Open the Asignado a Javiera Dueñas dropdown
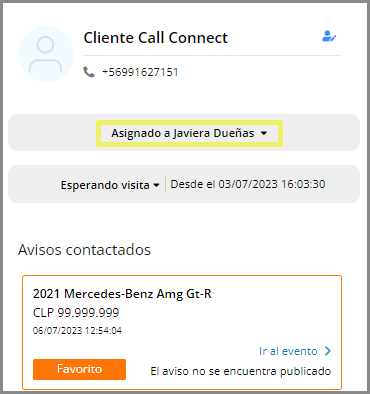 [189, 133]
